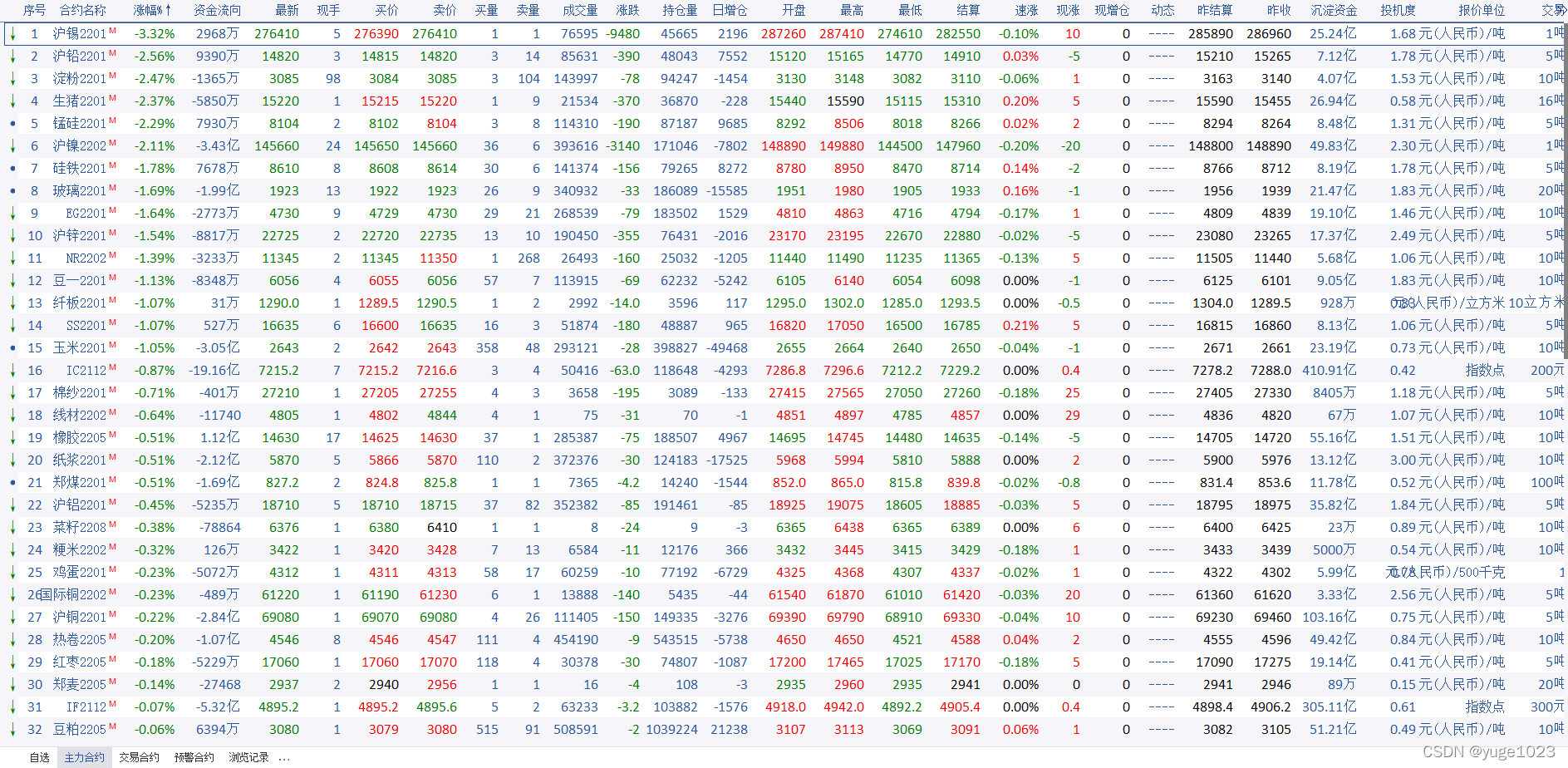The height and width of the screenshot is (768, 1568).
Task: Click the -19.16亿 fund flow for IC2112
Action: click(x=214, y=371)
